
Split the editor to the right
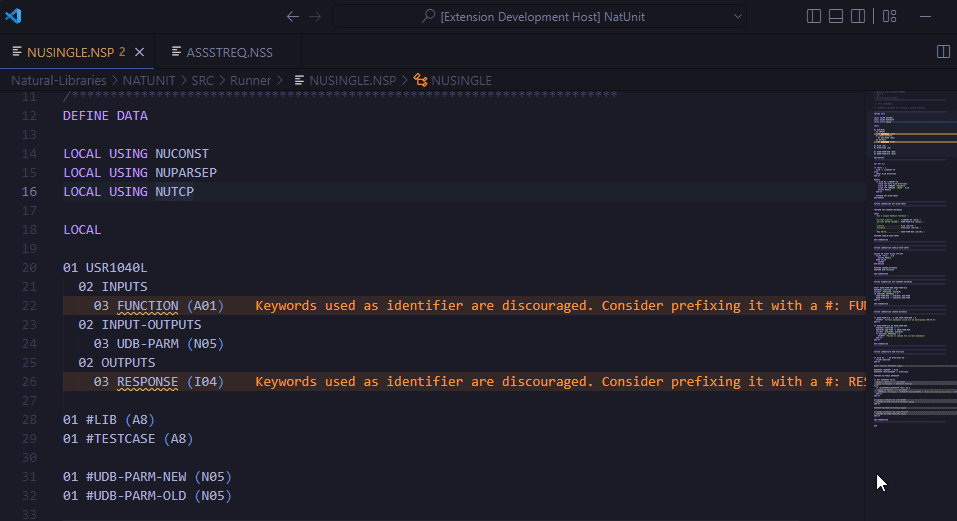(943, 51)
